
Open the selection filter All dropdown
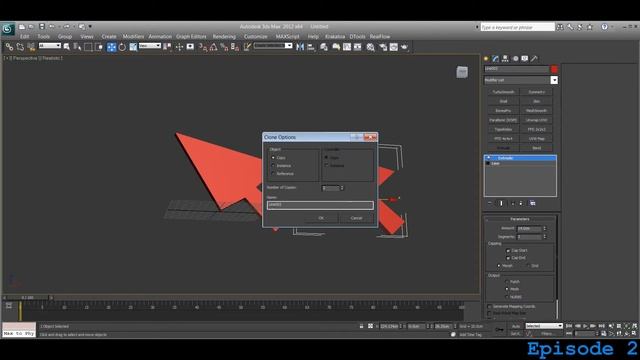click(x=50, y=46)
